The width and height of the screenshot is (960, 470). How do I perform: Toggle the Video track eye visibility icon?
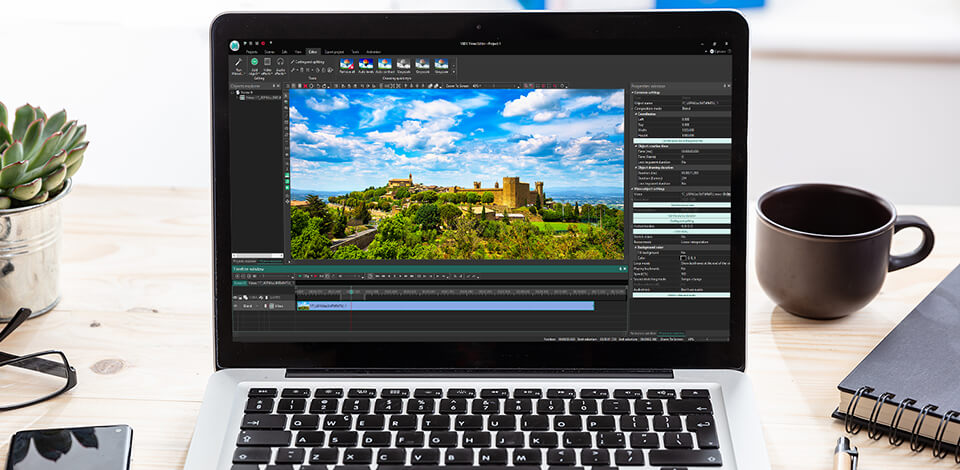point(234,305)
